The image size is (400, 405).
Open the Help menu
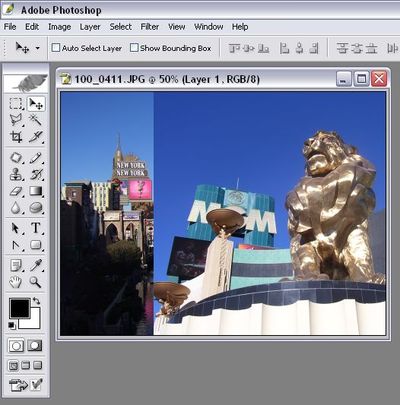[x=240, y=27]
